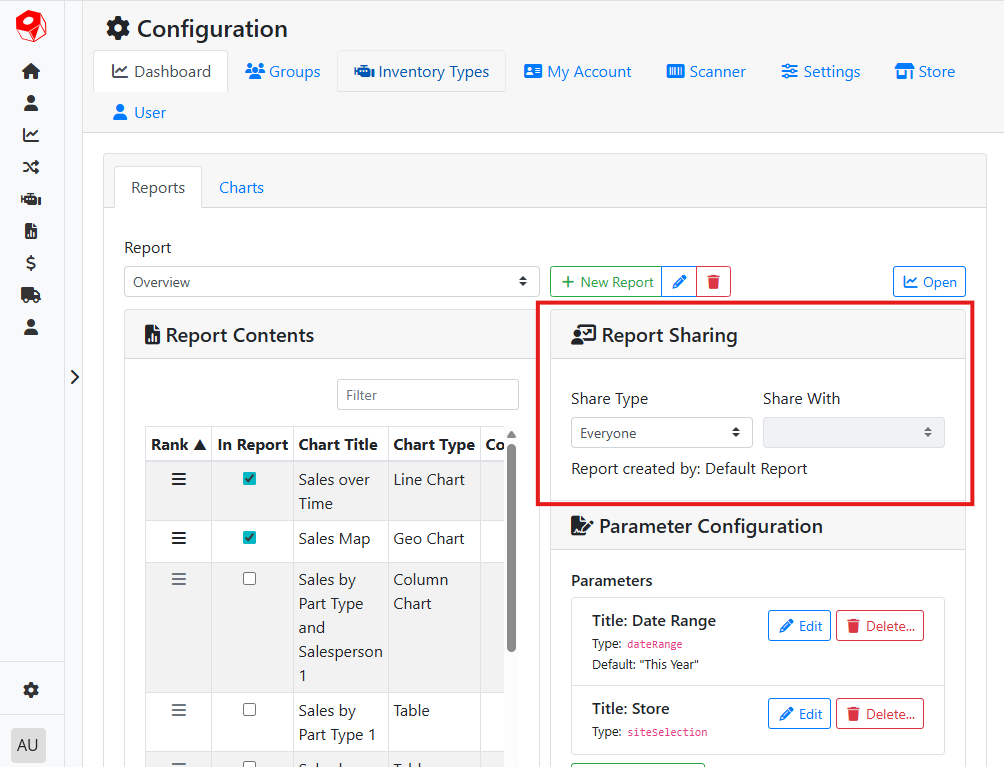Open the settings gear in sidebar bottom
Viewport: 1004px width, 767px height.
[x=31, y=690]
